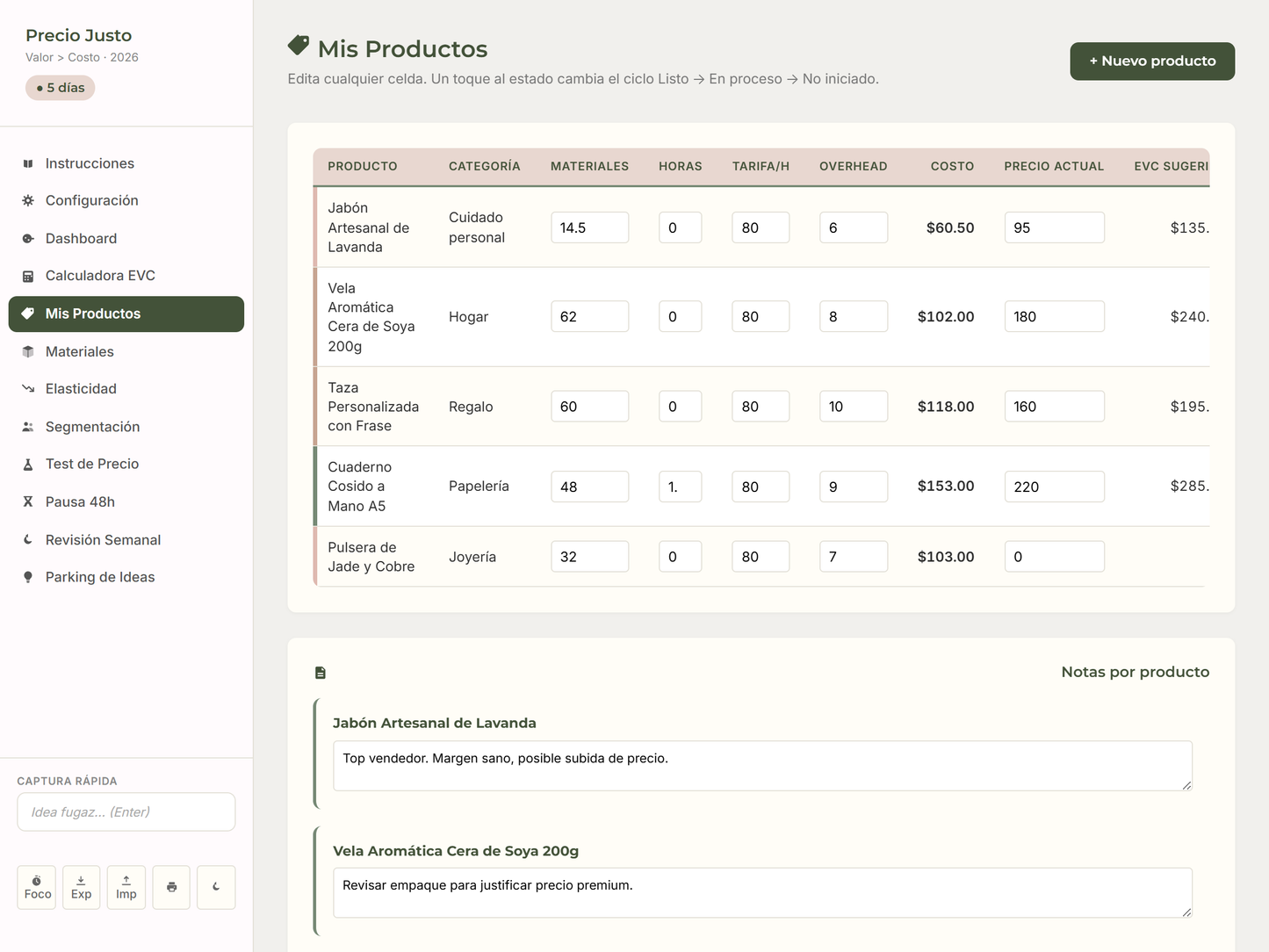Edit overhead 10 for Taza Personalizada
Image resolution: width=1269 pixels, height=952 pixels.
pyautogui.click(x=854, y=407)
